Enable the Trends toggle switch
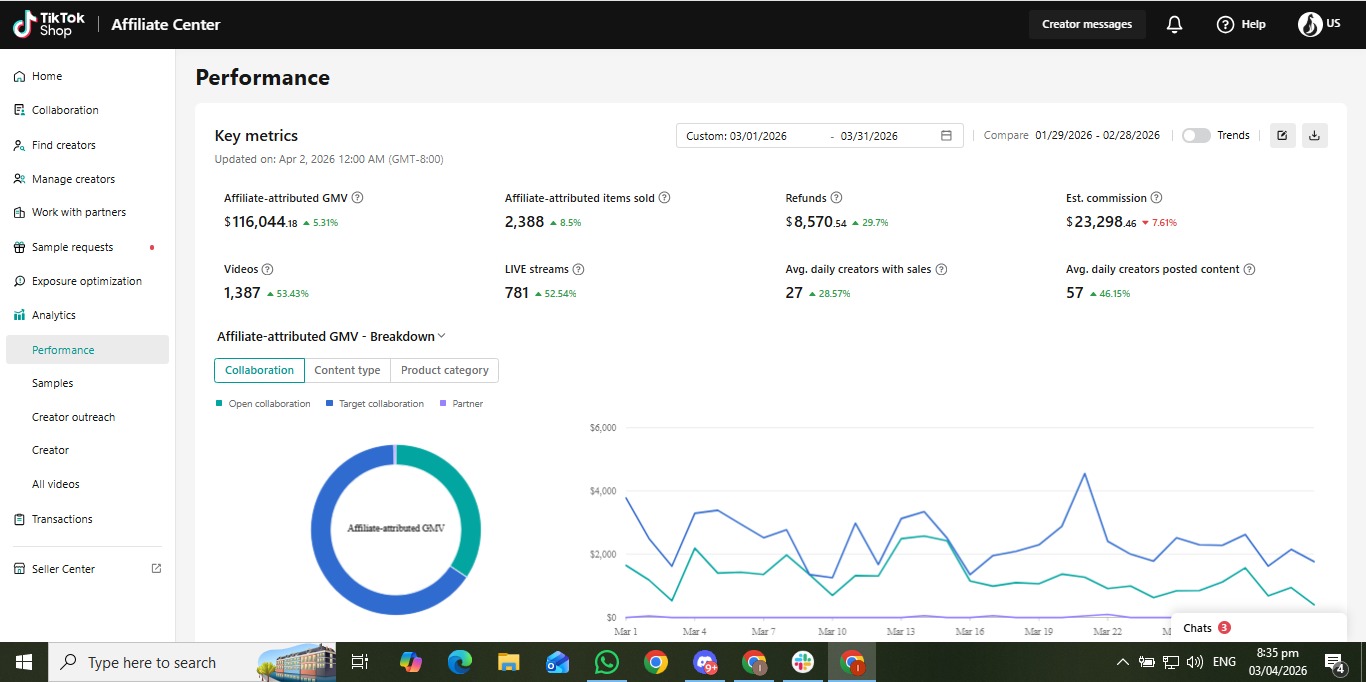 [1196, 135]
